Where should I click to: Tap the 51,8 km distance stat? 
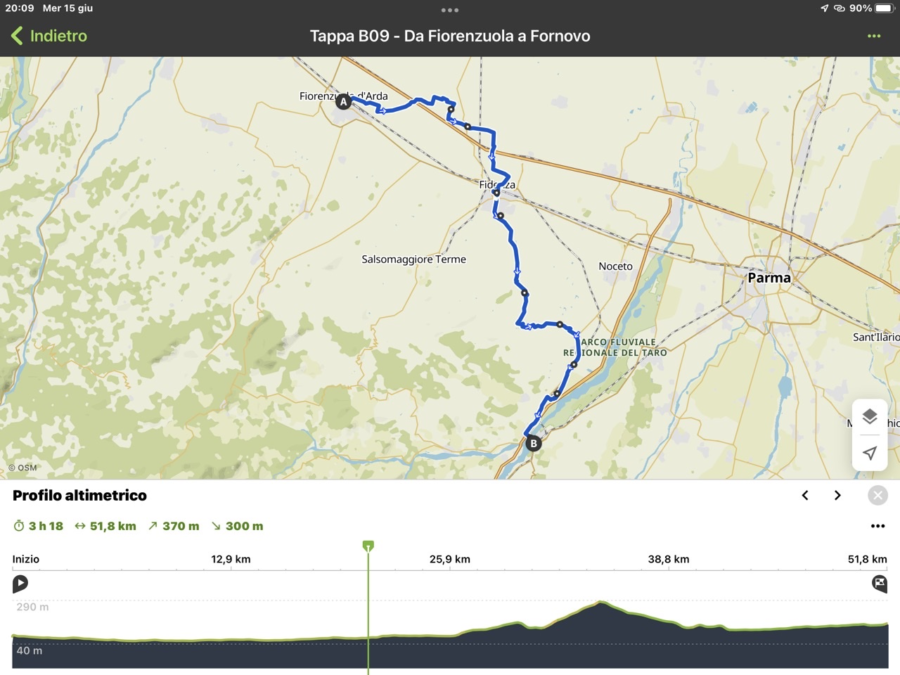point(105,526)
